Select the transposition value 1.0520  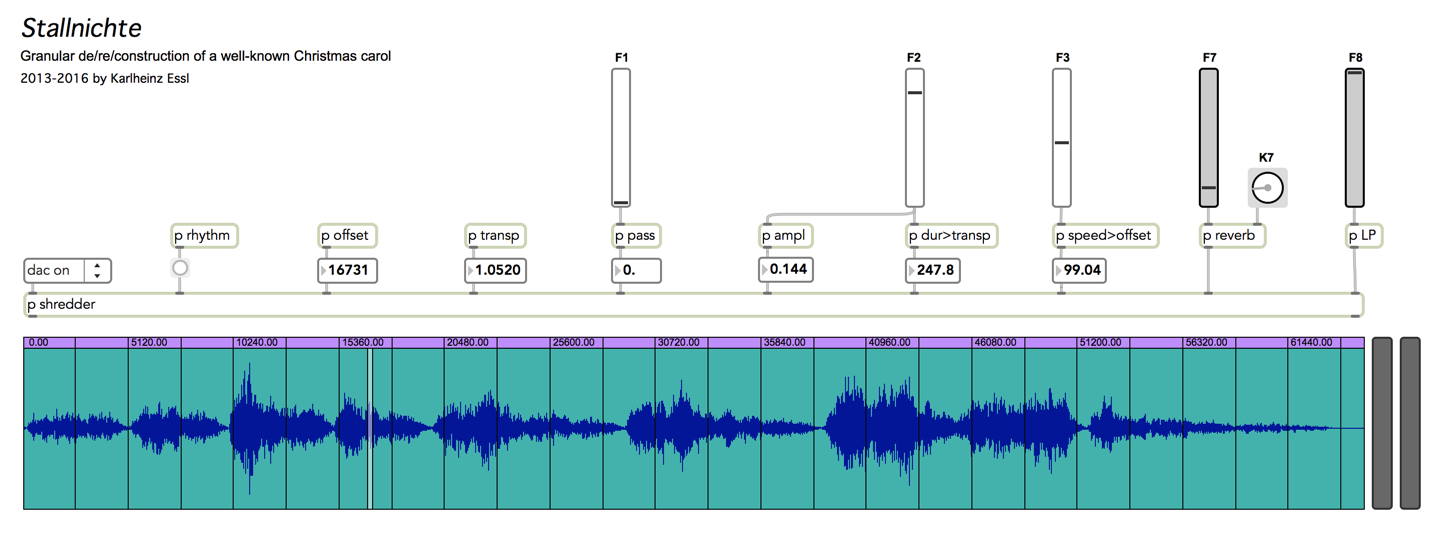coord(496,271)
